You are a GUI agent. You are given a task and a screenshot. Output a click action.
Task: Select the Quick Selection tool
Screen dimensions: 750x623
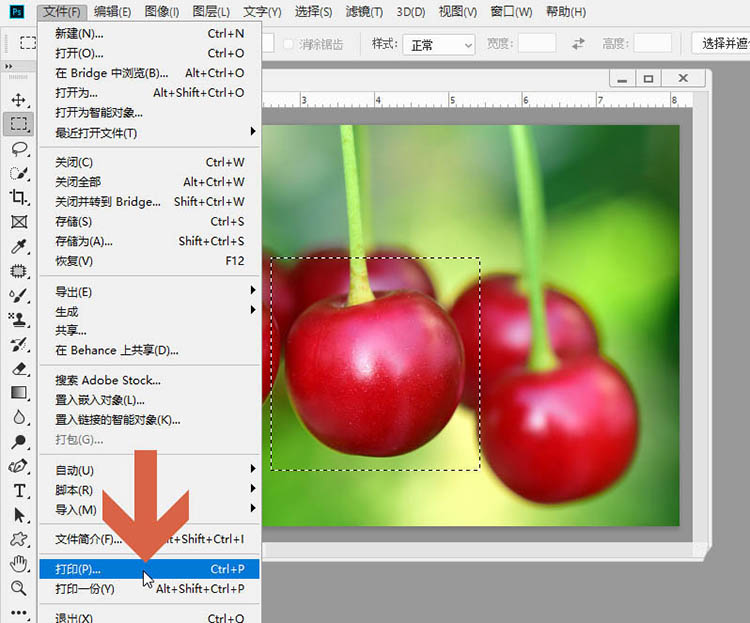(x=19, y=173)
